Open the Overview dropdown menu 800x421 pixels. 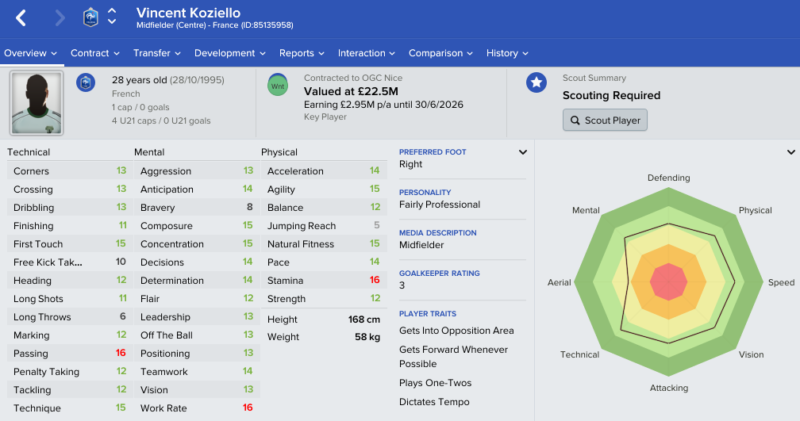31,53
